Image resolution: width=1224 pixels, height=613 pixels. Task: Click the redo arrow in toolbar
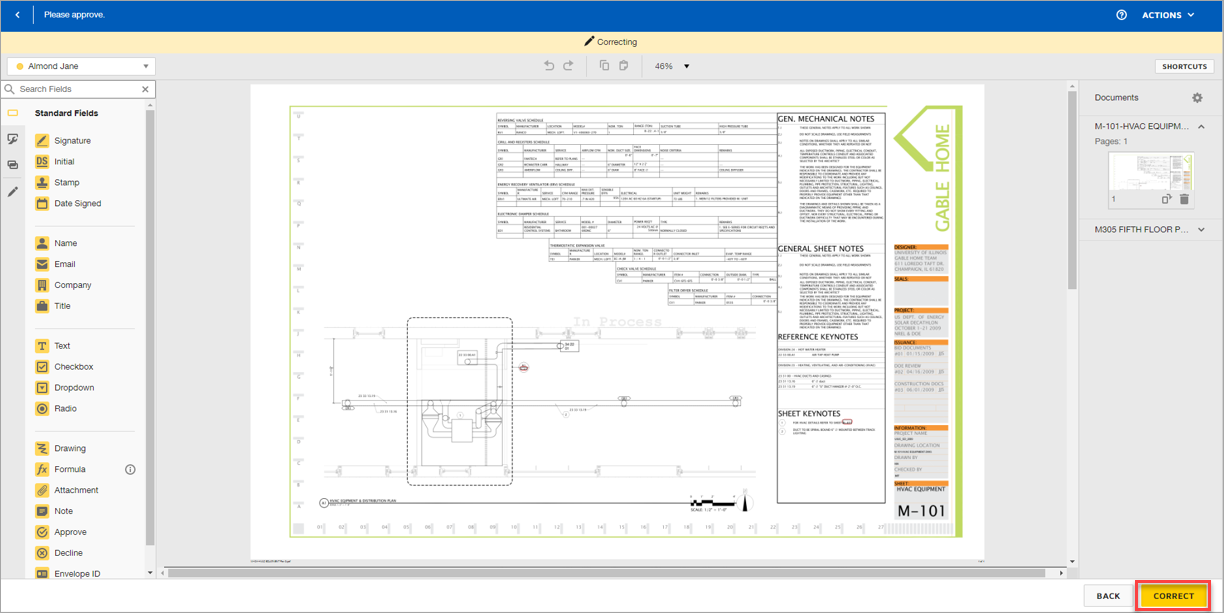tap(569, 66)
